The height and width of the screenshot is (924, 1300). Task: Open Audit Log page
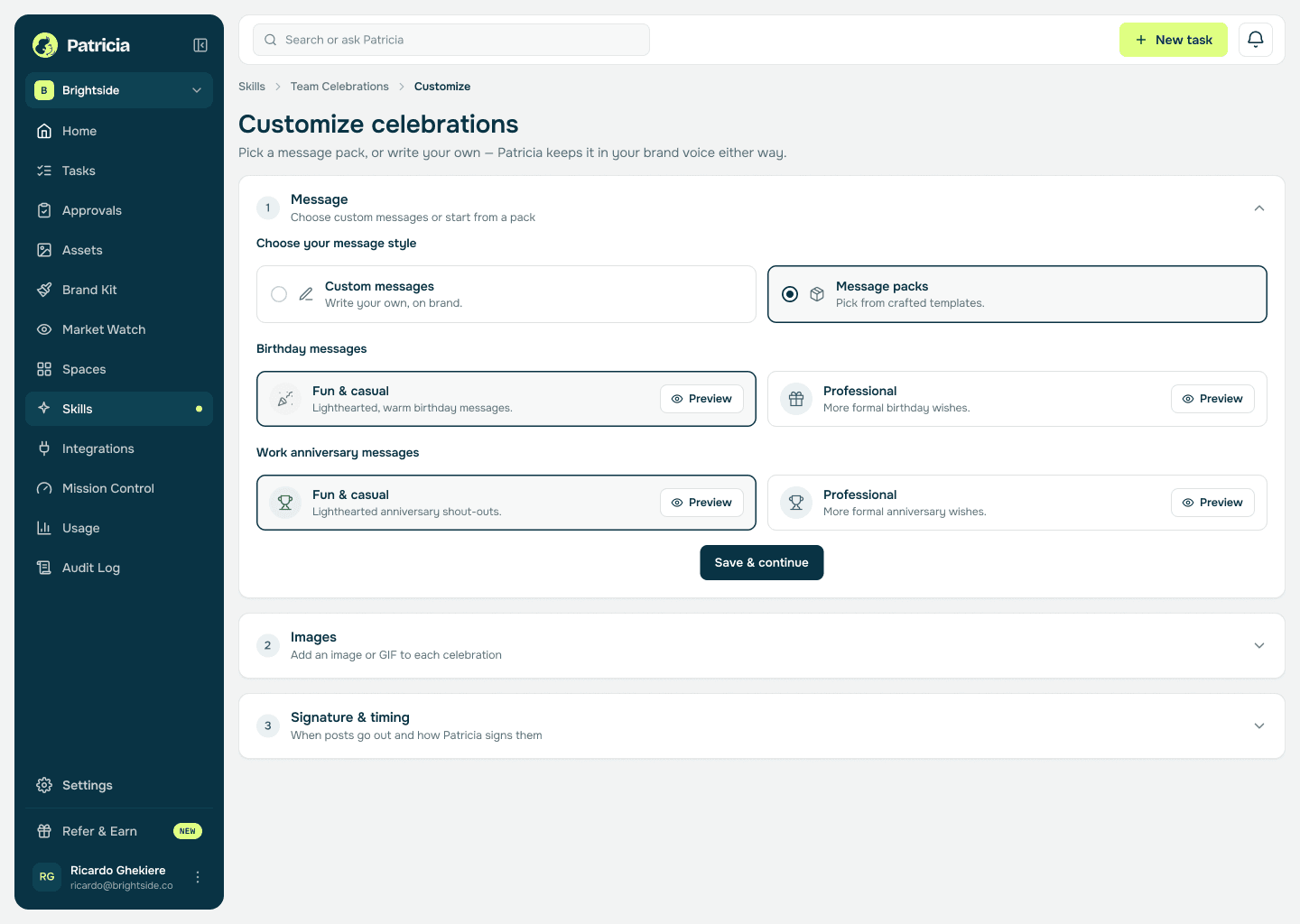pos(119,568)
